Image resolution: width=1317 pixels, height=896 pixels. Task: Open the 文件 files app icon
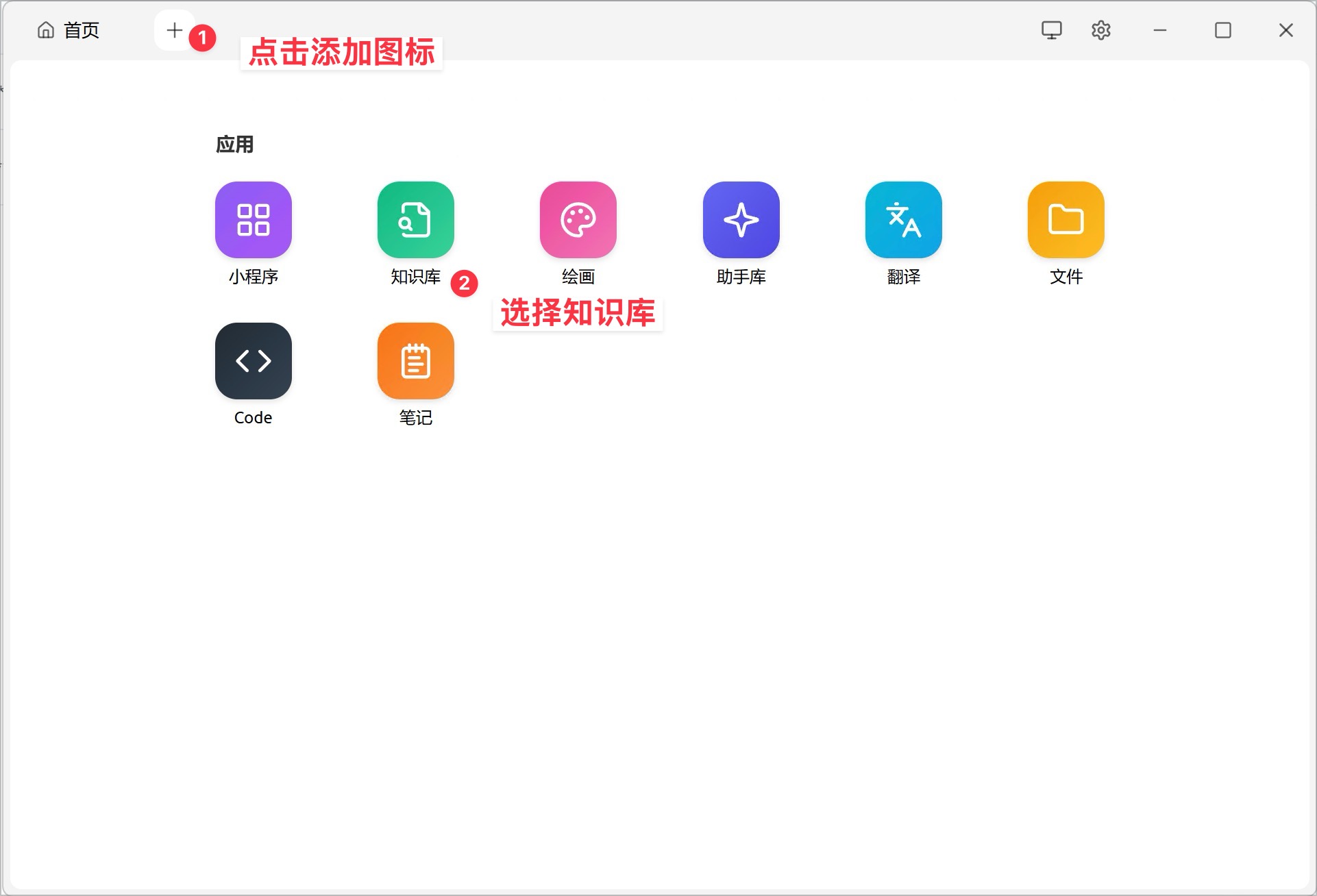[x=1066, y=219]
